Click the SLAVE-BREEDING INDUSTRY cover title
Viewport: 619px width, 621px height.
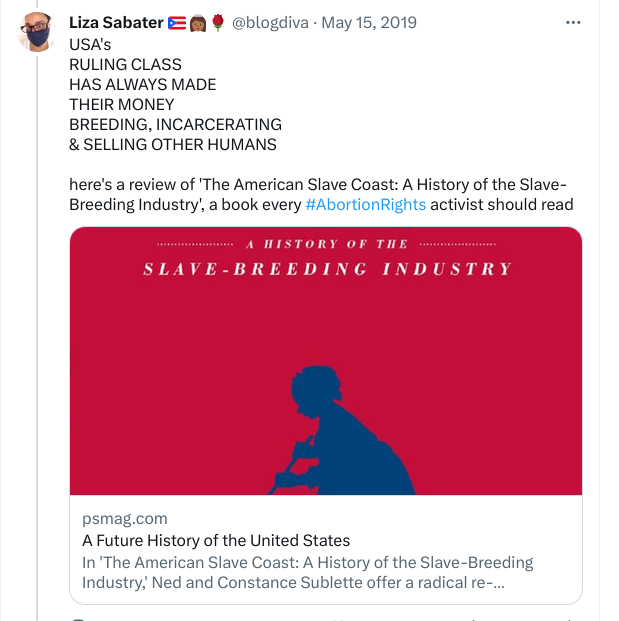[x=327, y=269]
